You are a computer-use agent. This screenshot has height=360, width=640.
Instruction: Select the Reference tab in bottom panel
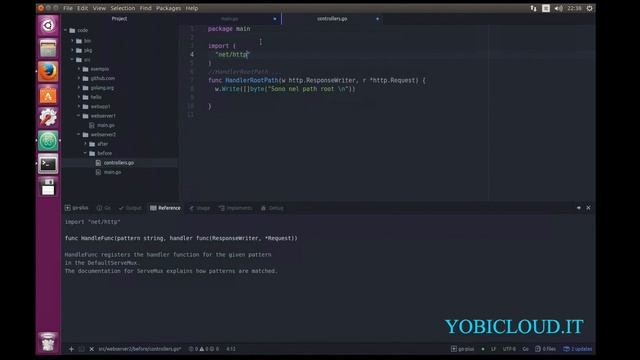click(x=165, y=208)
